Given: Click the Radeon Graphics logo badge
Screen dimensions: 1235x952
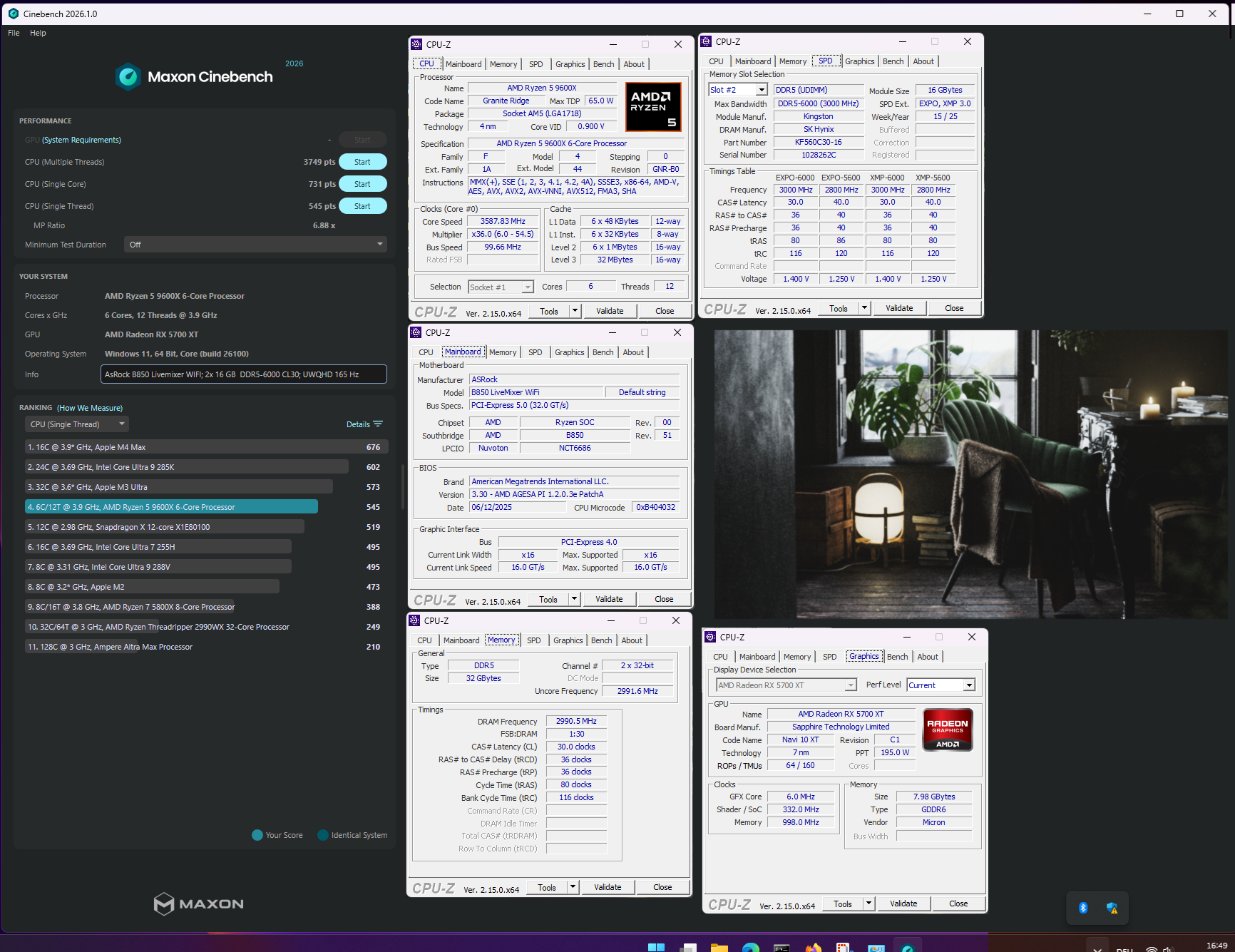Looking at the screenshot, I should click(x=948, y=730).
